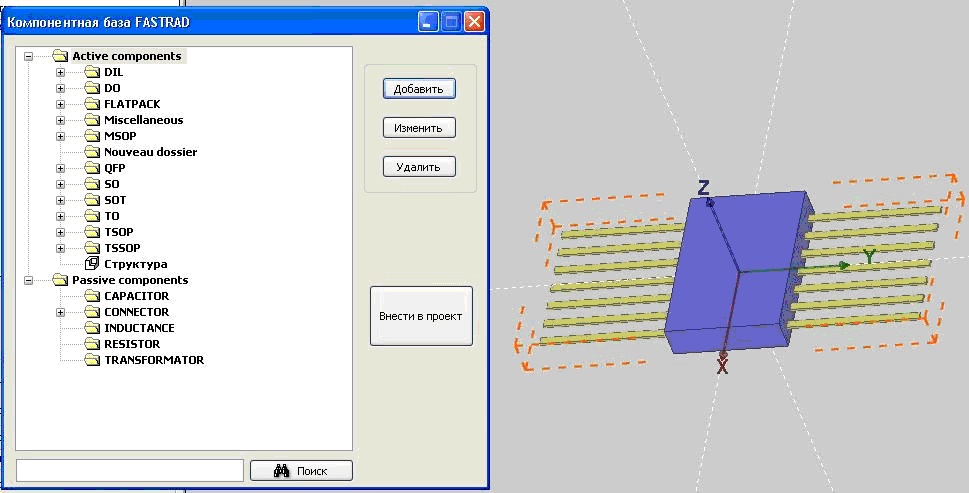Click the DO folder icon
This screenshot has height=493, width=969.
click(x=92, y=88)
